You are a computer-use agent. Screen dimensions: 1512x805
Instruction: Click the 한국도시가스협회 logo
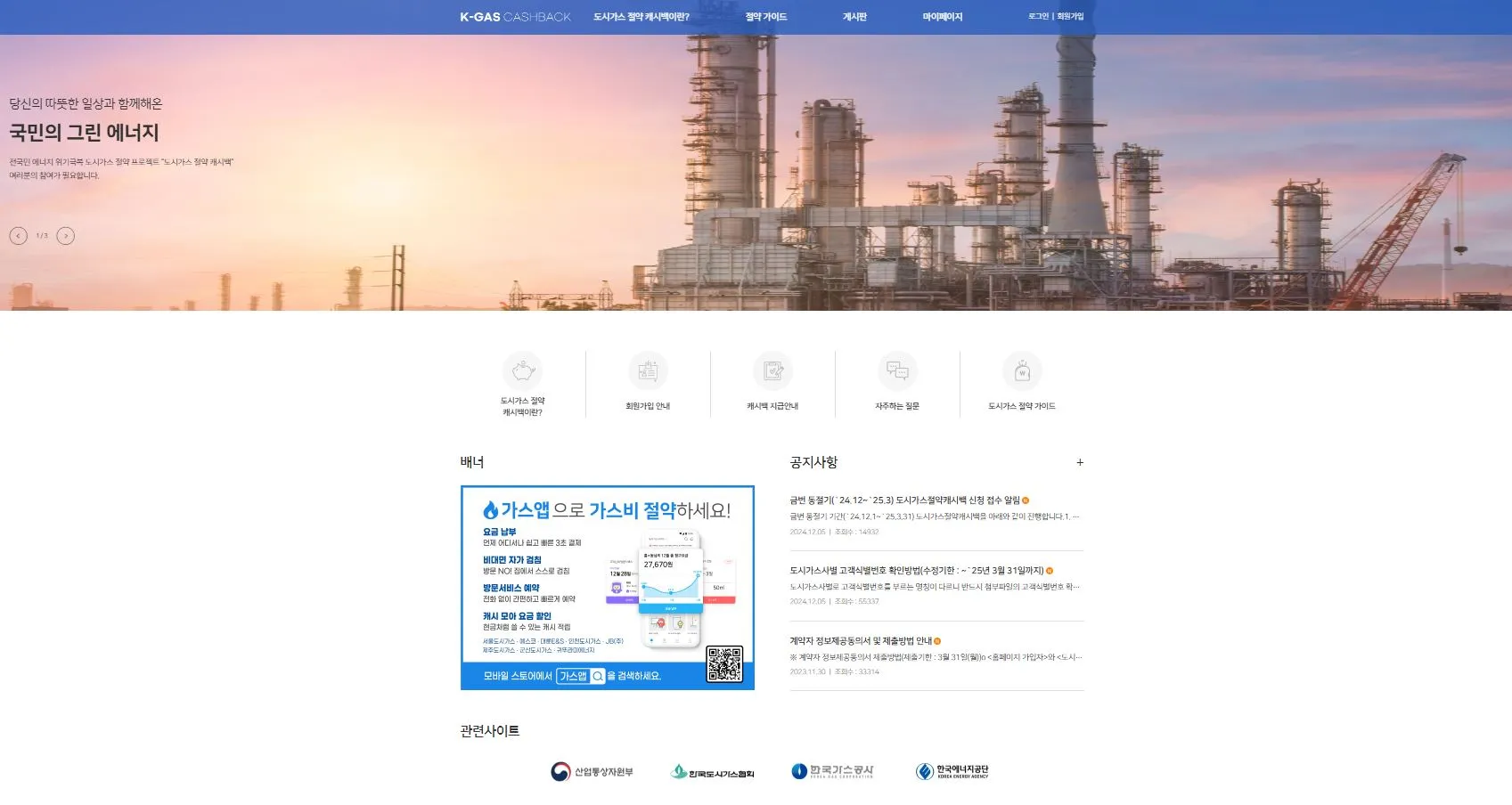[x=712, y=771]
